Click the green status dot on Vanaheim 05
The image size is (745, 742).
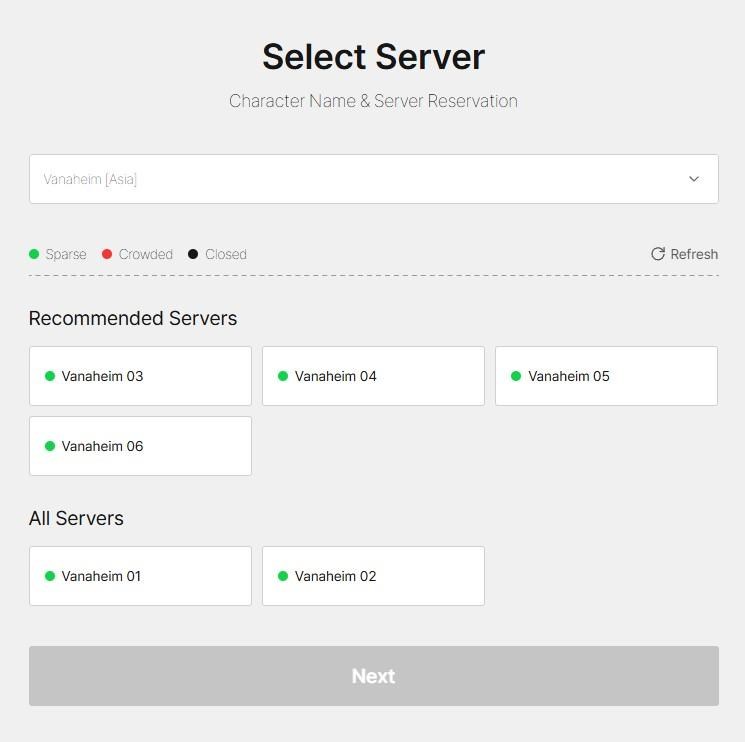(516, 376)
